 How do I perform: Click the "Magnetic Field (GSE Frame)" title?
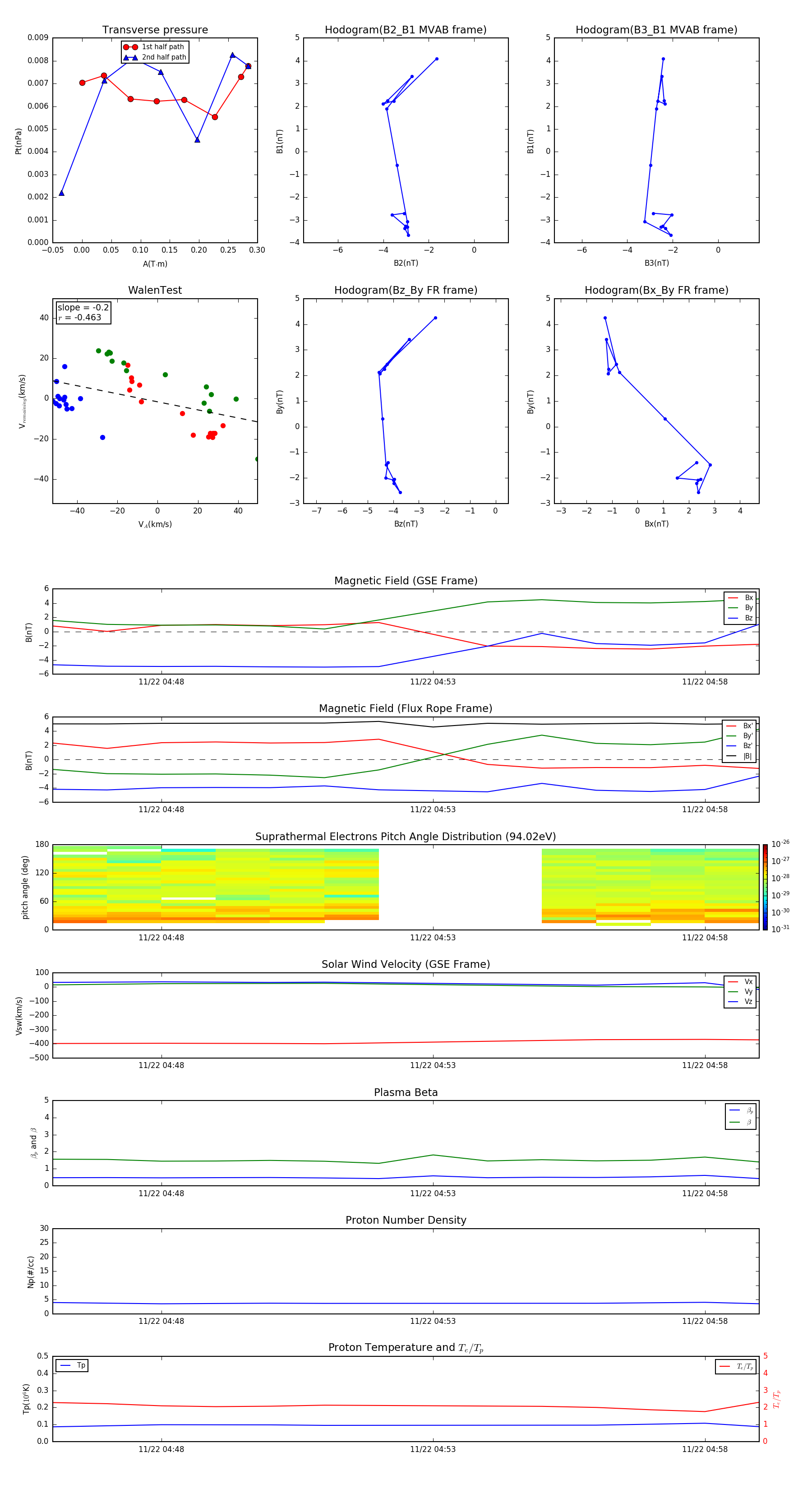[x=405, y=581]
